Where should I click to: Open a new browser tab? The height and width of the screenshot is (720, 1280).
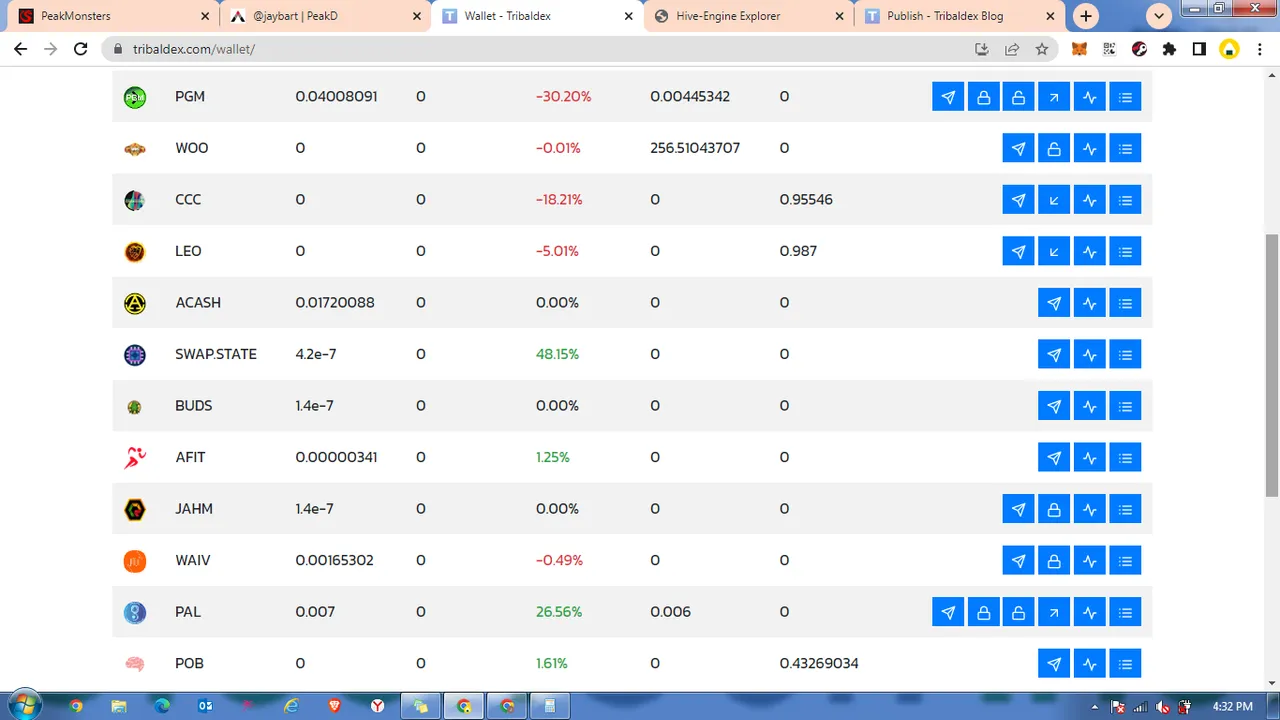pyautogui.click(x=1086, y=16)
